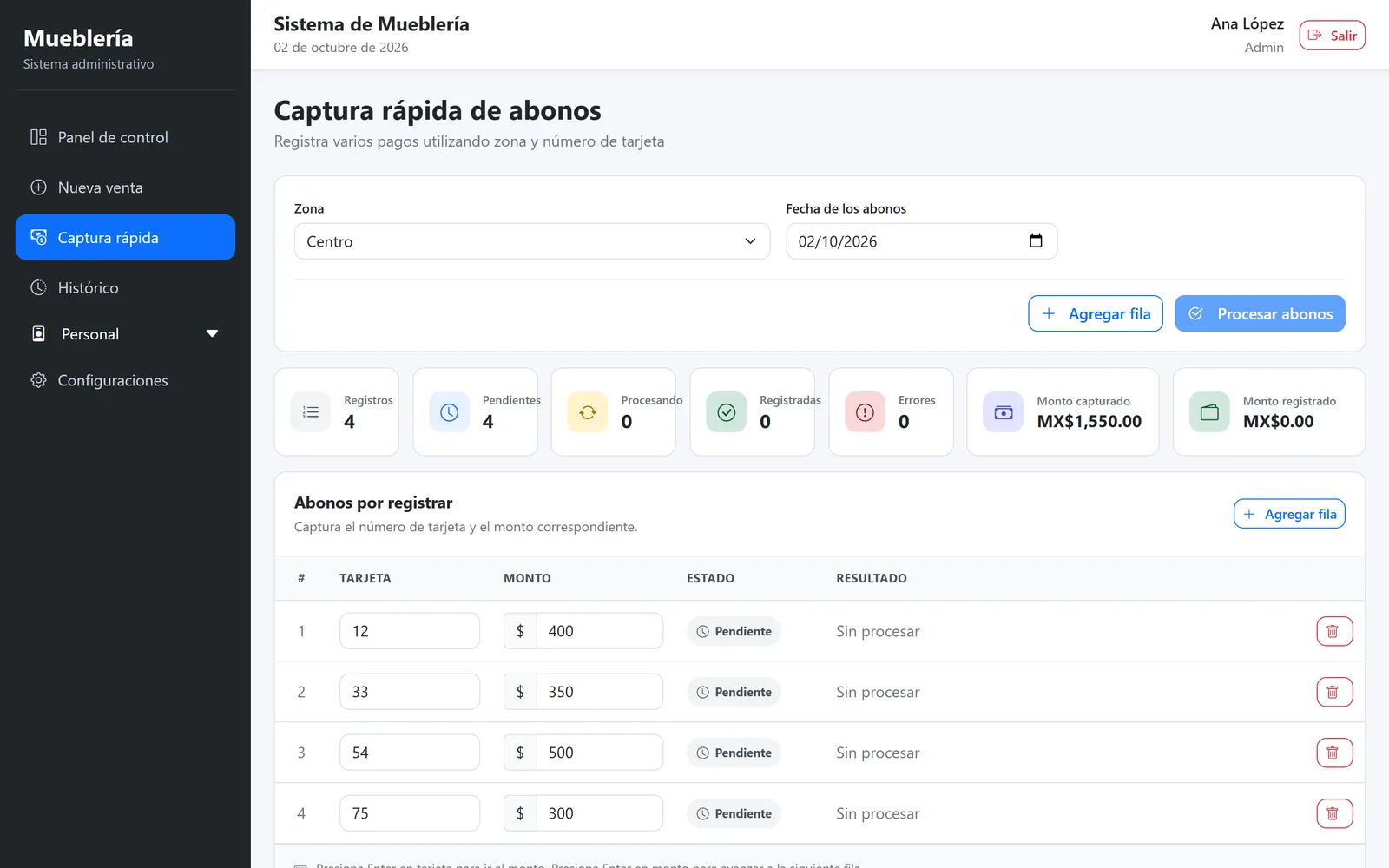Click the Panel de control sidebar icon
This screenshot has width=1389, height=868.
pyautogui.click(x=38, y=137)
